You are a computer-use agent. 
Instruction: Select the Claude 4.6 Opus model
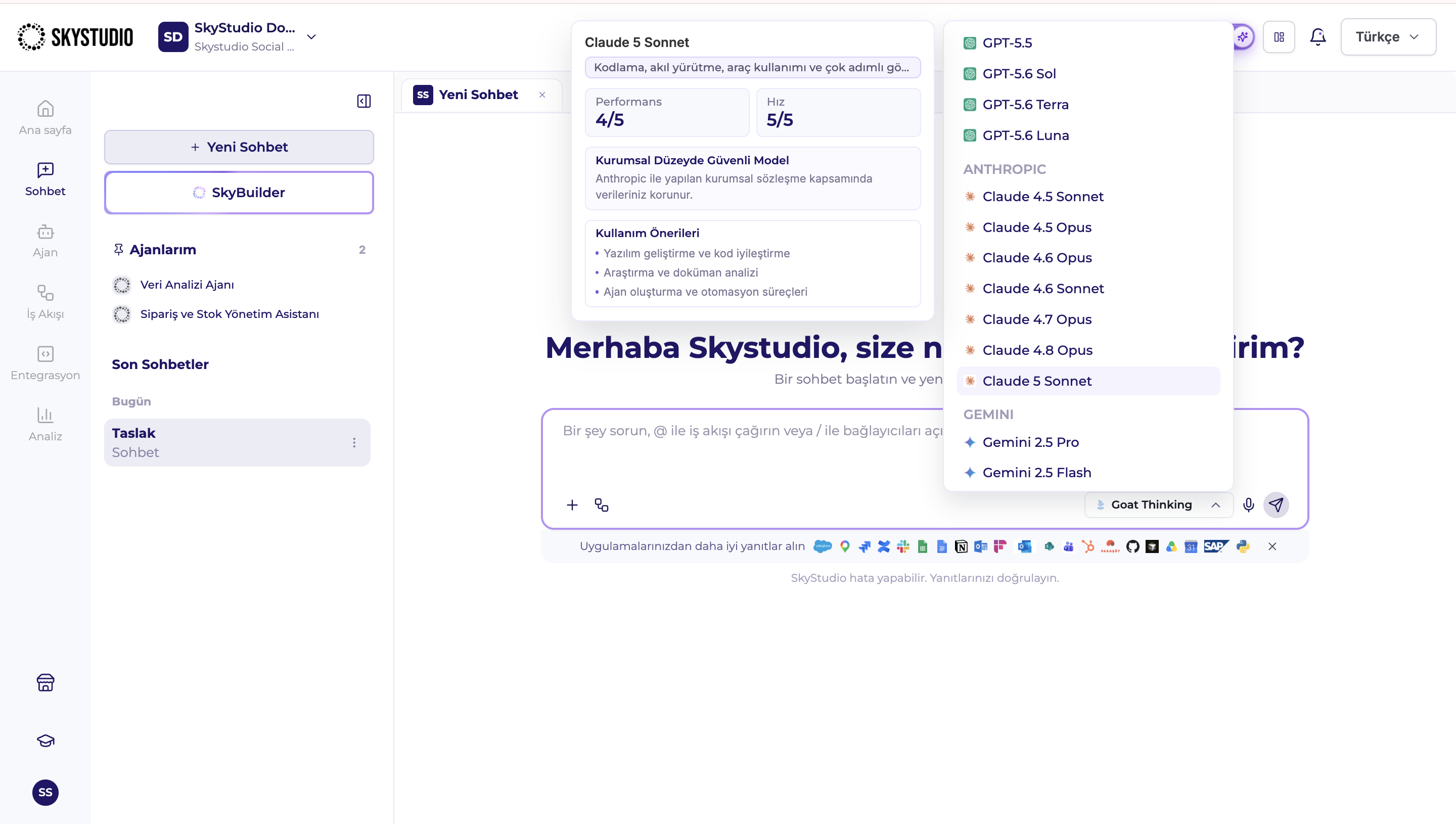(x=1087, y=257)
